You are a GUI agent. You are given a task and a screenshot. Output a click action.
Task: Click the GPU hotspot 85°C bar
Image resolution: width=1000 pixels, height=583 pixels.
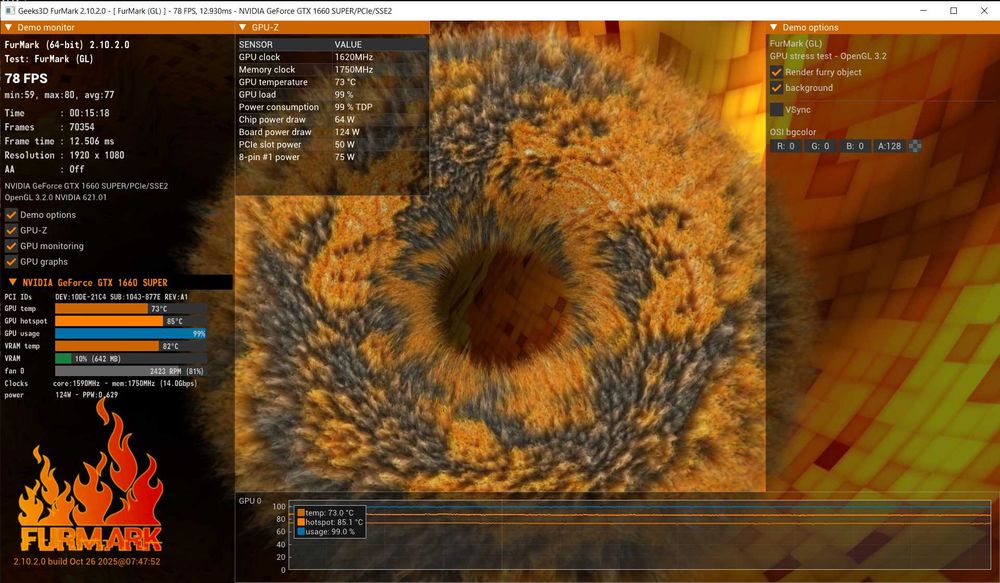pyautogui.click(x=131, y=321)
